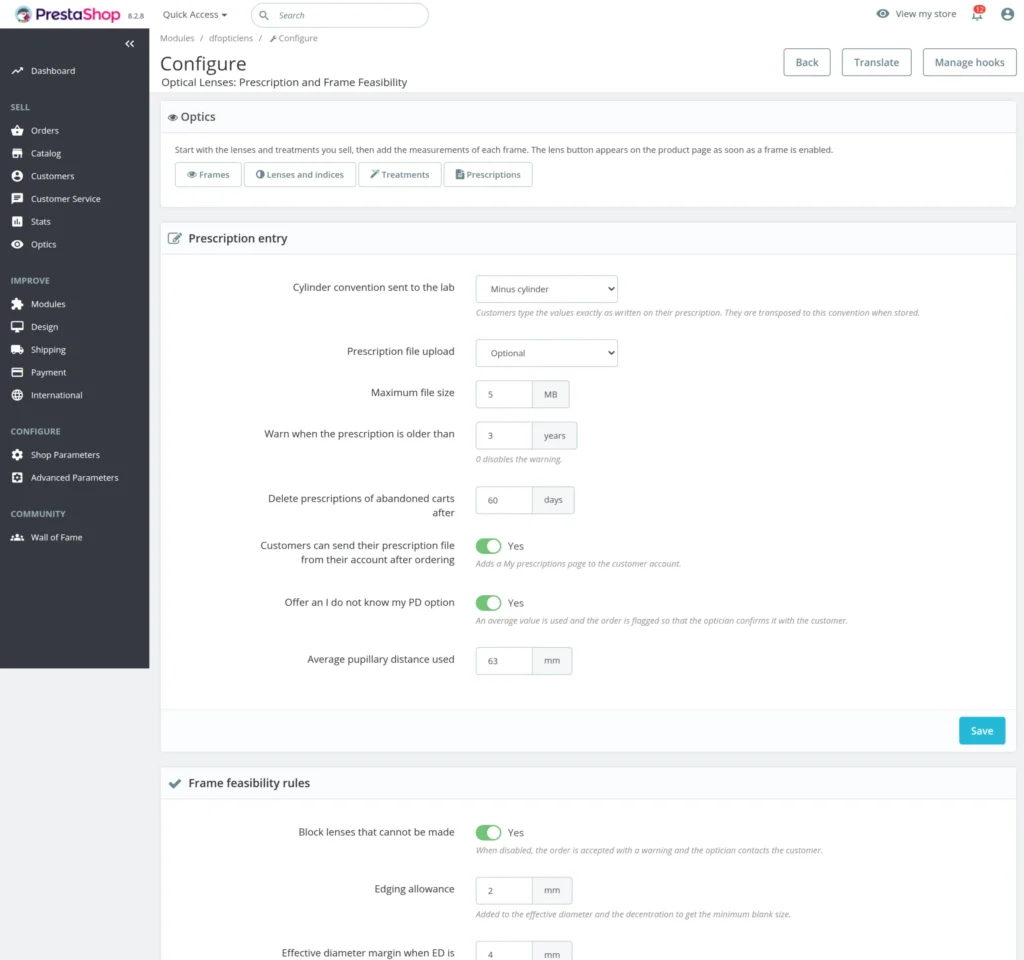Image resolution: width=1024 pixels, height=960 pixels.
Task: Click the Catalog store icon
Action: point(17,153)
